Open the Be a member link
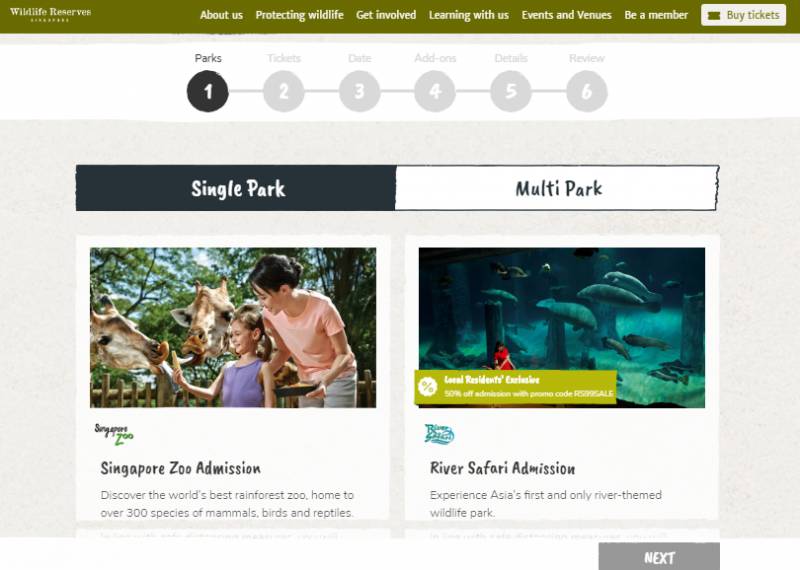 click(656, 15)
